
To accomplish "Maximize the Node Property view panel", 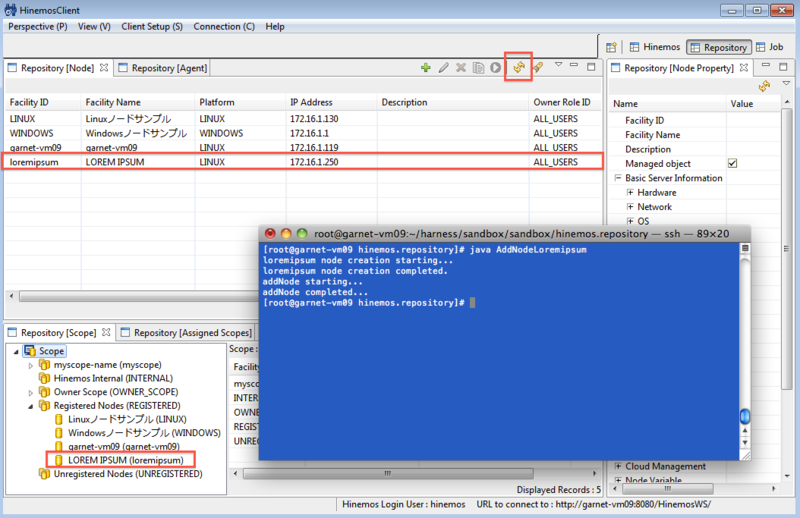I will (x=783, y=66).
